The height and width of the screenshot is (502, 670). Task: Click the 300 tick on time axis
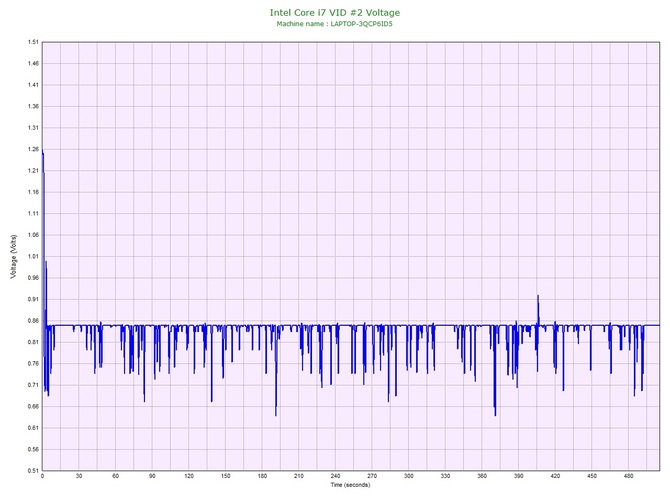click(x=408, y=476)
